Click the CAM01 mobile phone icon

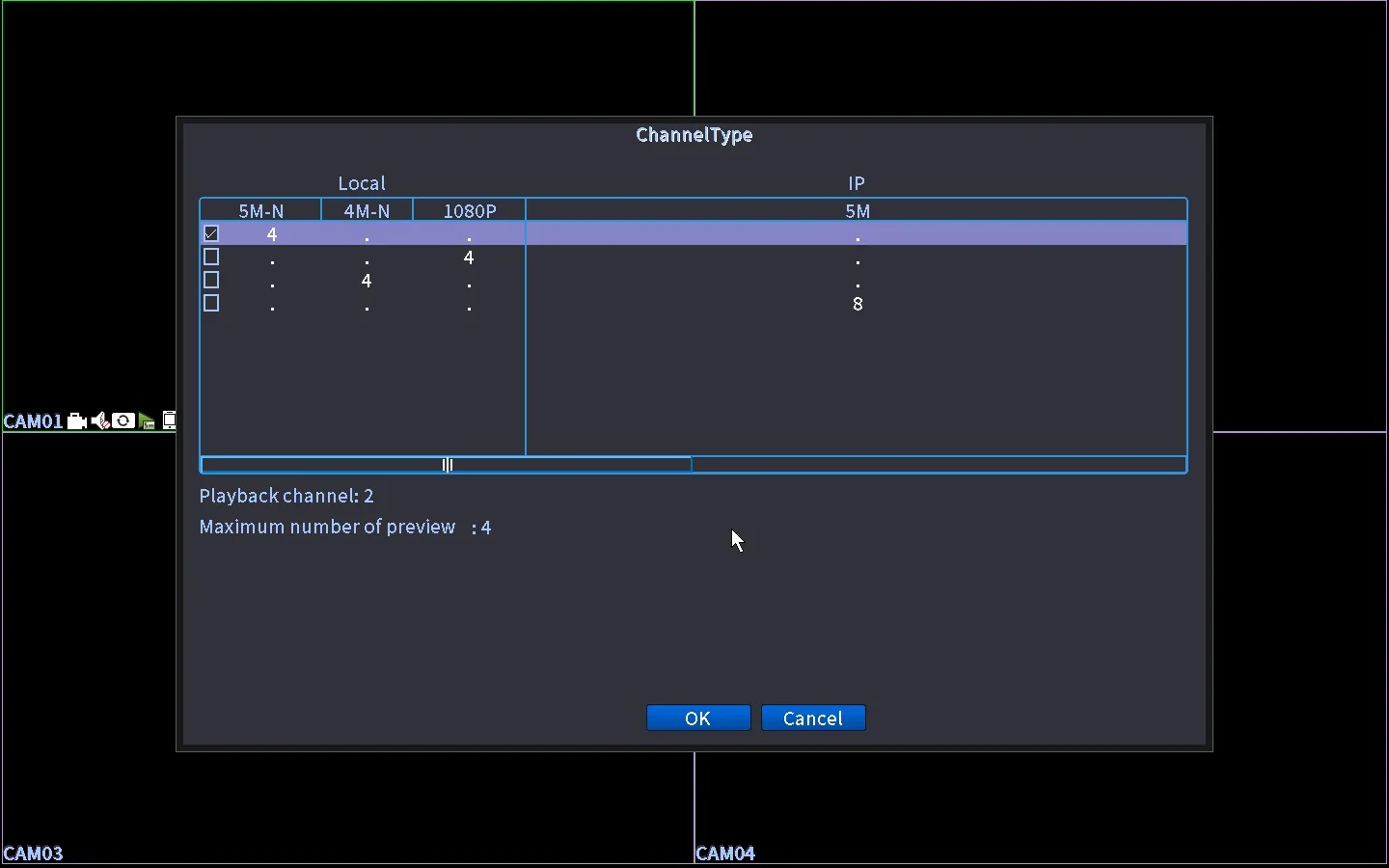170,420
